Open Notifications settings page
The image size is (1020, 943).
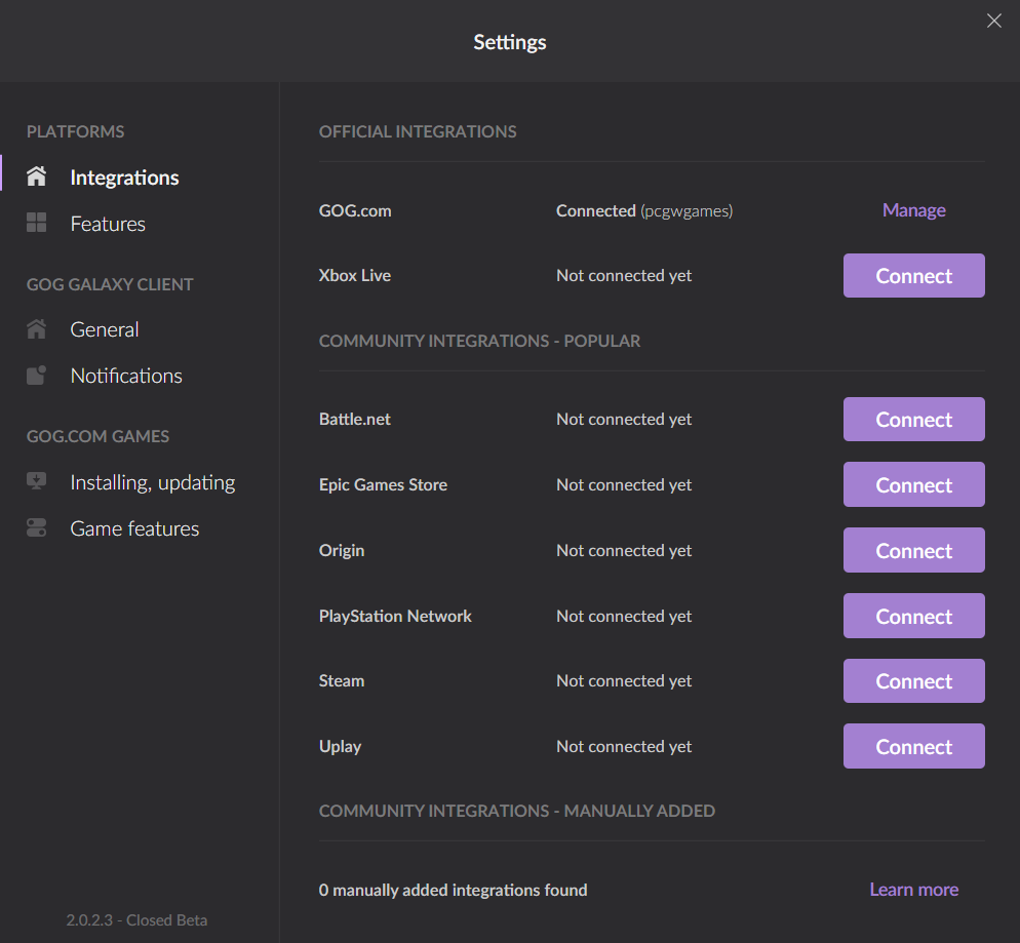126,376
